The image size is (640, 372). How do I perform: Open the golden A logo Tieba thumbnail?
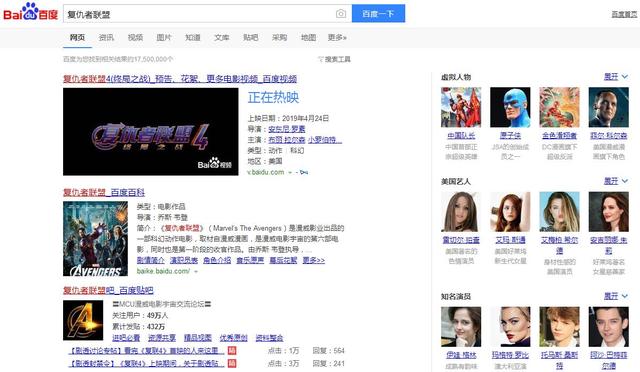coord(83,320)
